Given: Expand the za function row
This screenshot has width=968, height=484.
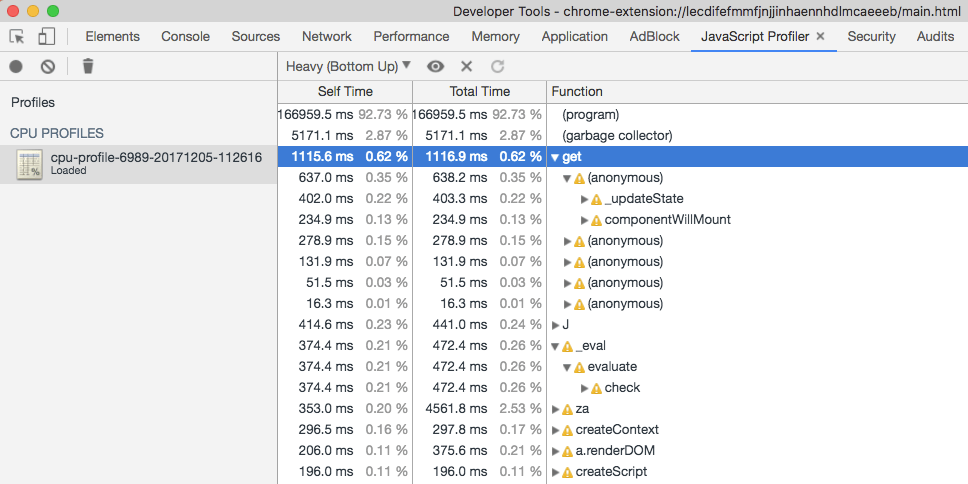Looking at the screenshot, I should [x=555, y=409].
